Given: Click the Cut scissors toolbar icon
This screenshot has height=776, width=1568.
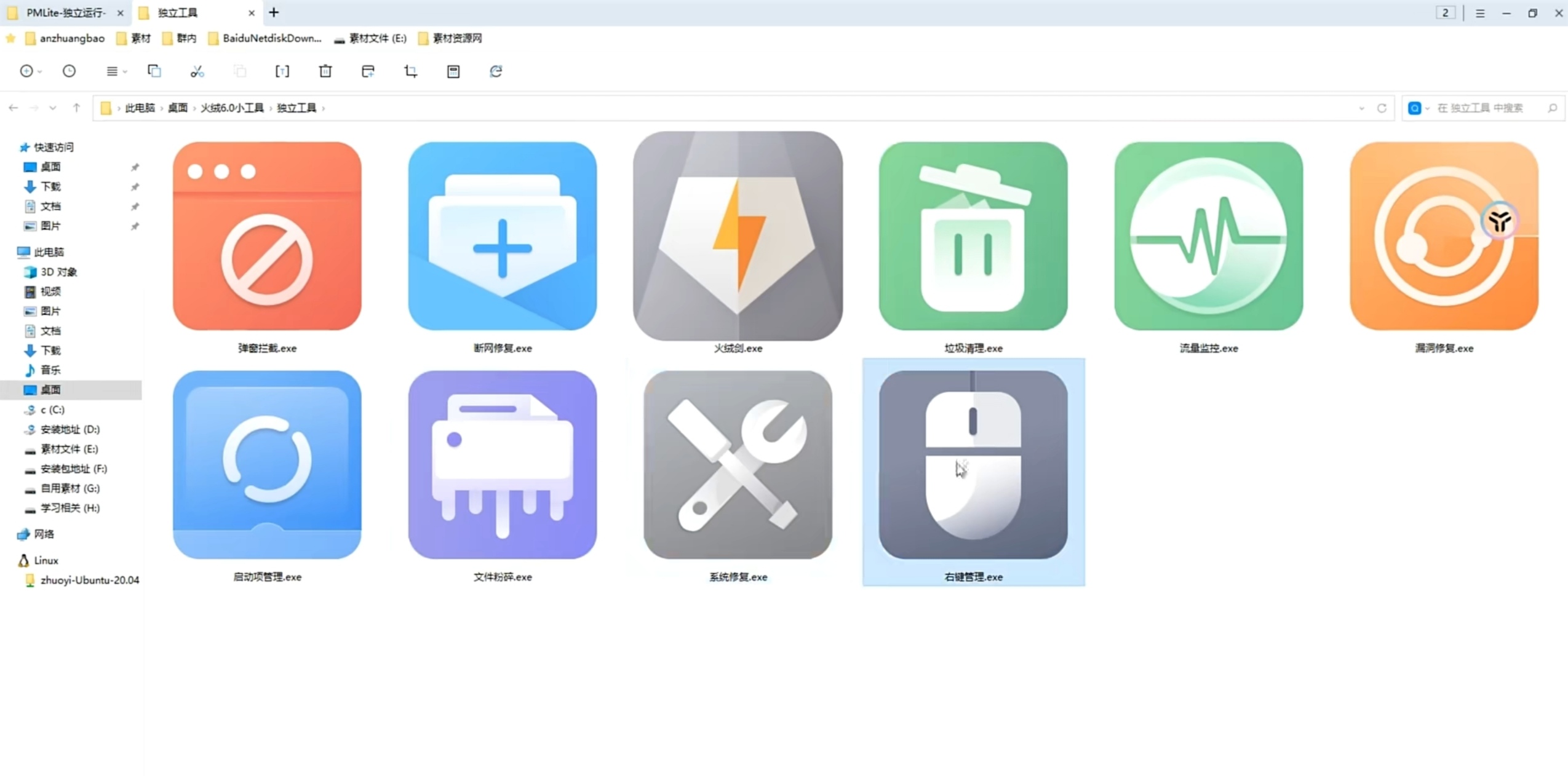Looking at the screenshot, I should tap(197, 71).
